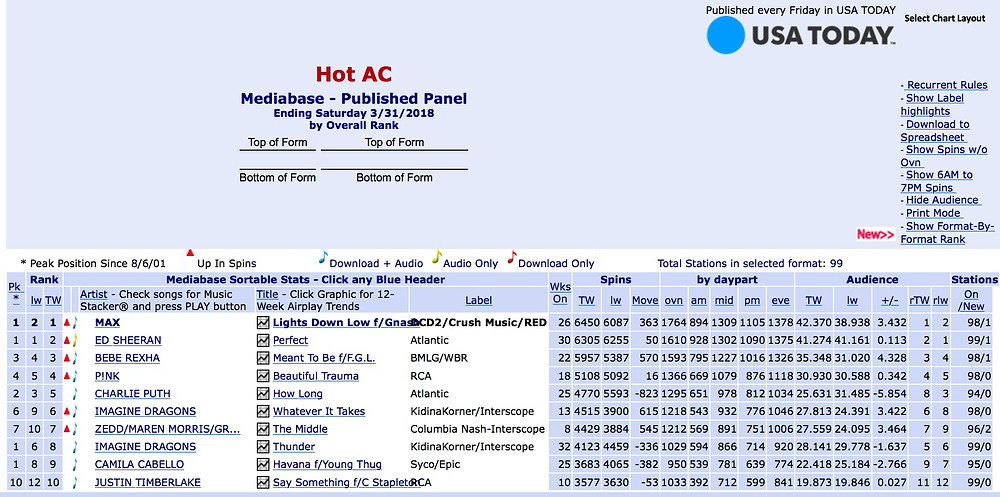
Task: Sort by the Wks On column header
Action: pyautogui.click(x=560, y=293)
